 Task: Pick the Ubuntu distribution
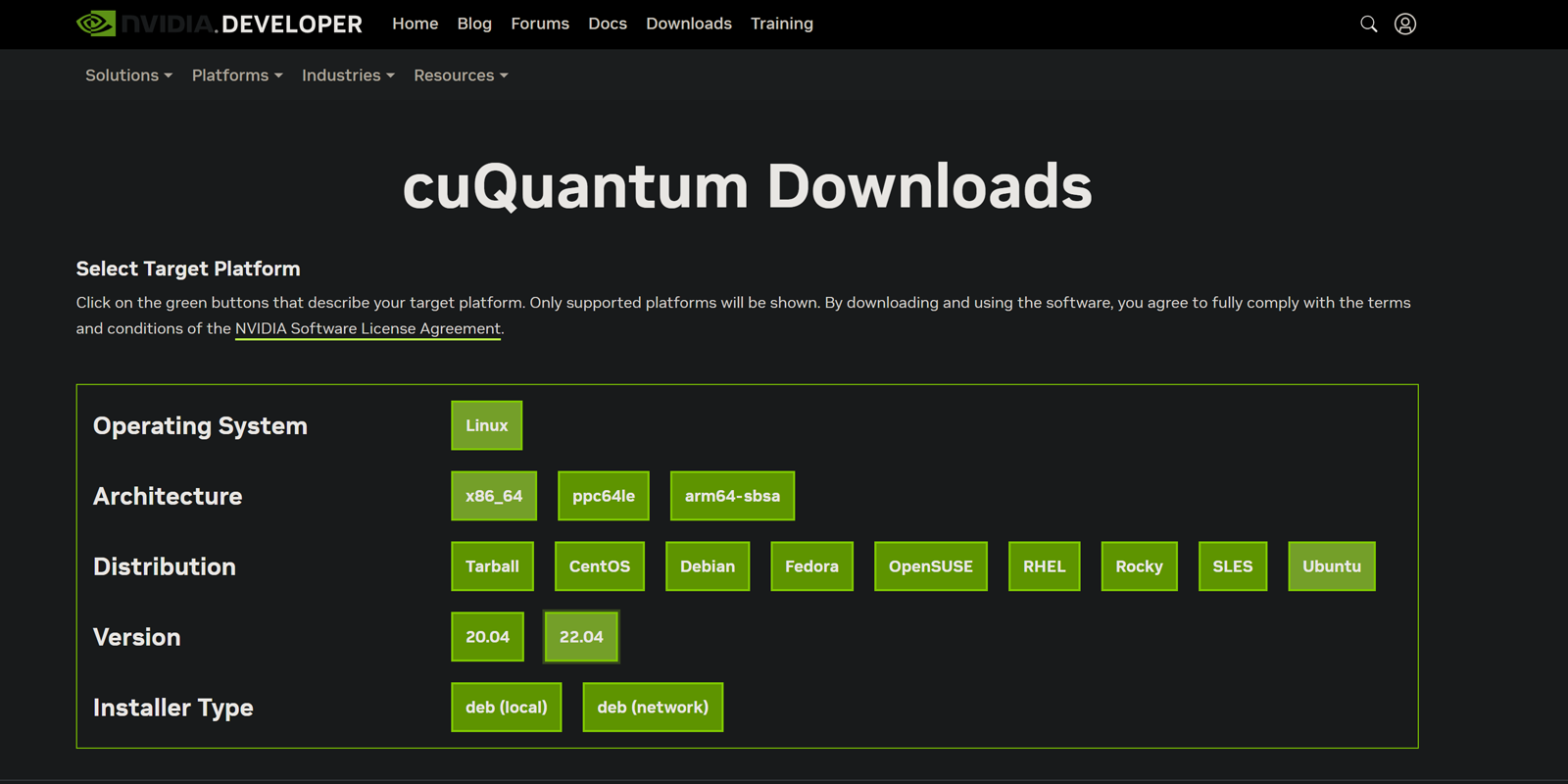tap(1331, 566)
